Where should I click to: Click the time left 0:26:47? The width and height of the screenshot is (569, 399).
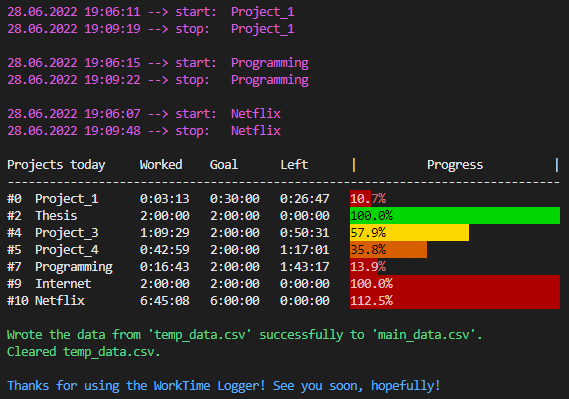(305, 199)
